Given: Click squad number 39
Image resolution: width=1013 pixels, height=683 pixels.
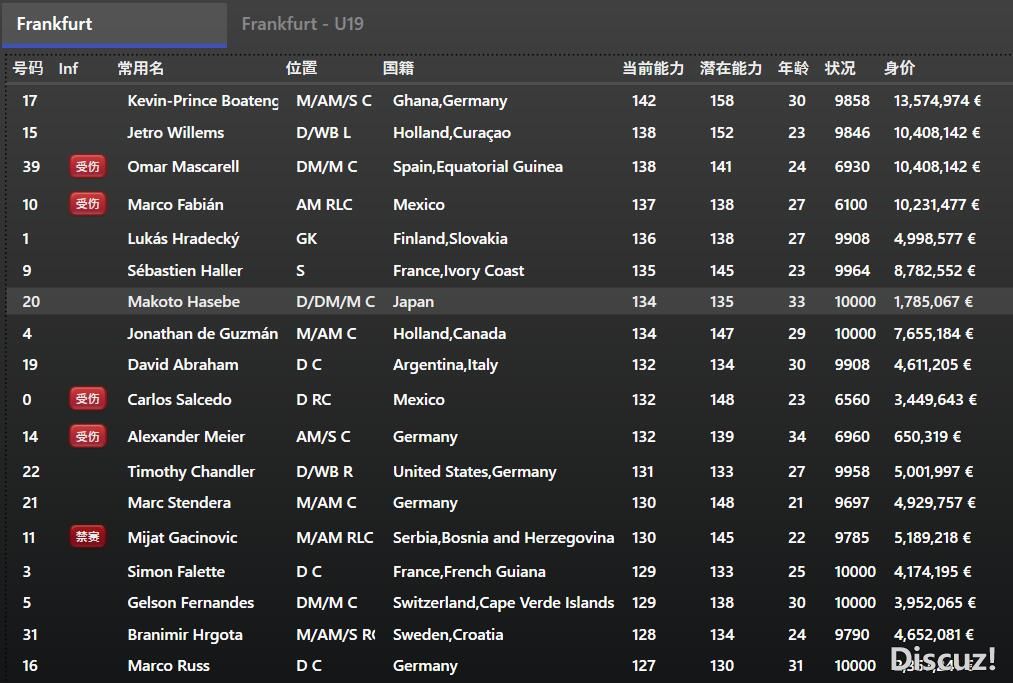Looking at the screenshot, I should 31,167.
